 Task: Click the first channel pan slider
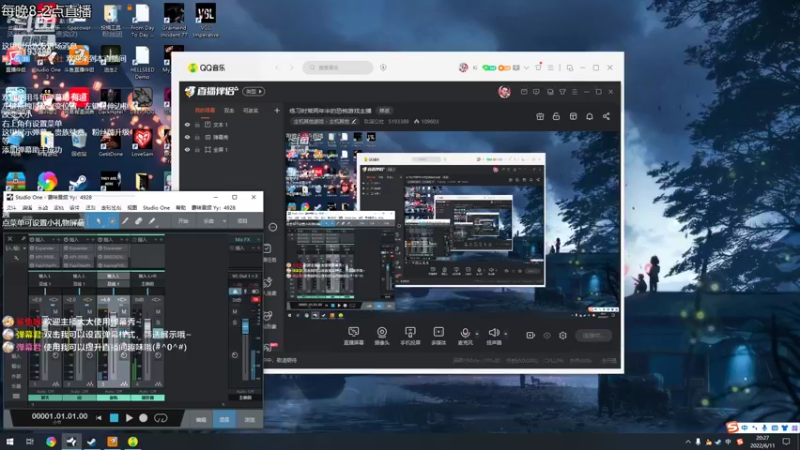click(x=45, y=291)
